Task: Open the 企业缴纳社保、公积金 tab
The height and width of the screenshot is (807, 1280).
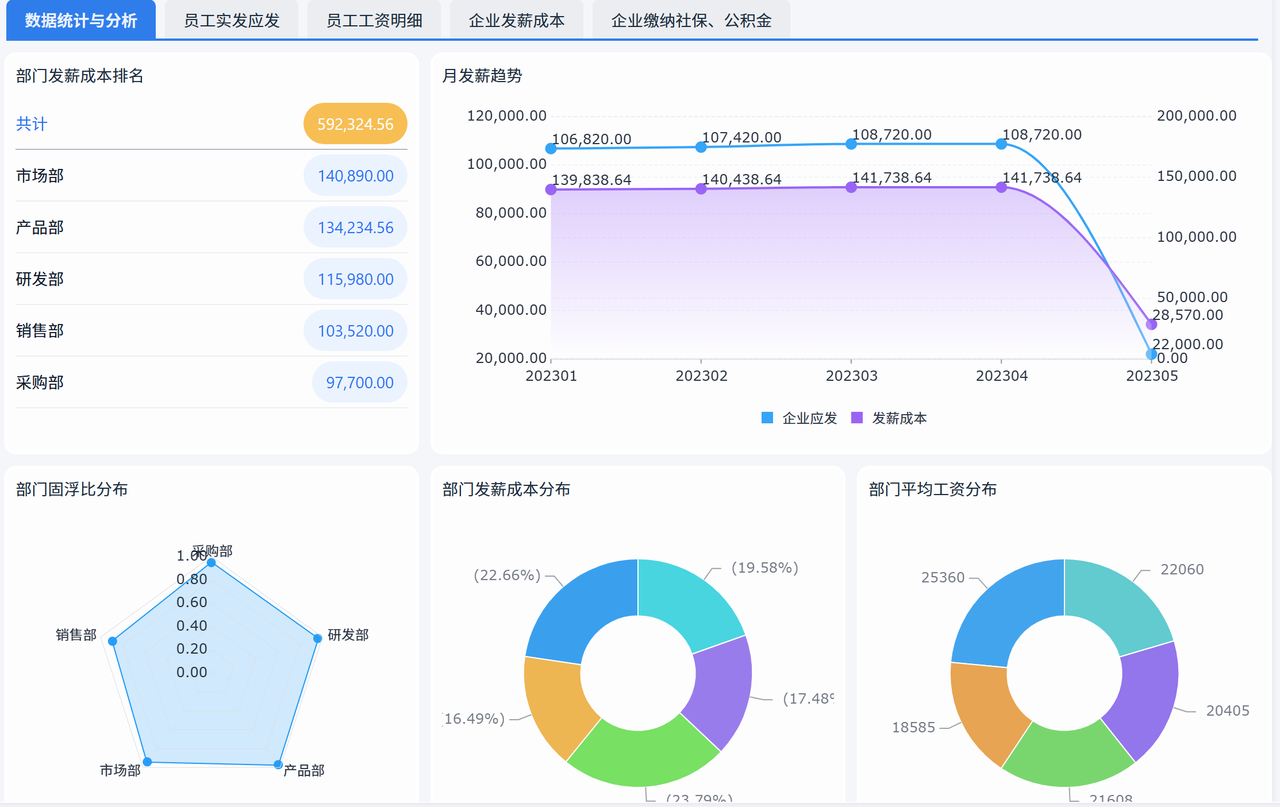Action: tap(691, 20)
